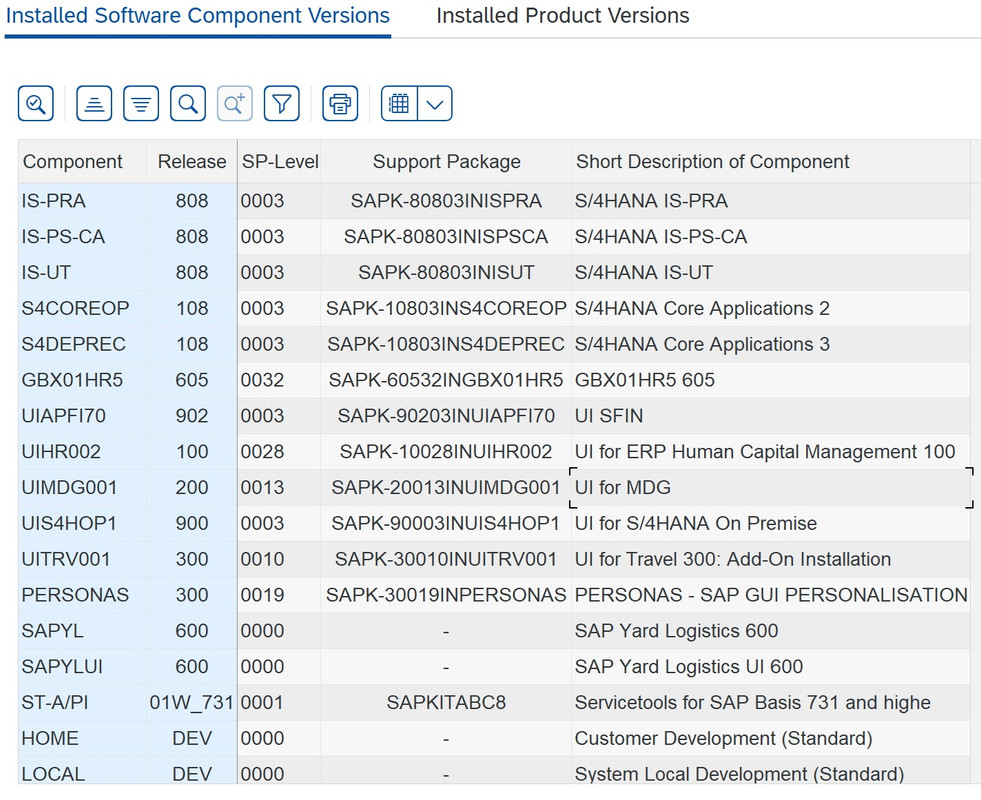Screen dimensions: 981x800
Task: Select support package SAPKITABC8 cell
Action: pyautogui.click(x=446, y=702)
